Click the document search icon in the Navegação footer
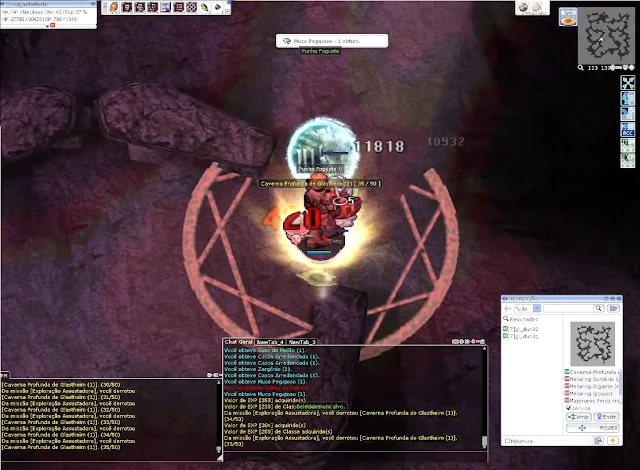Viewport: 640px width, 470px height. click(x=598, y=441)
